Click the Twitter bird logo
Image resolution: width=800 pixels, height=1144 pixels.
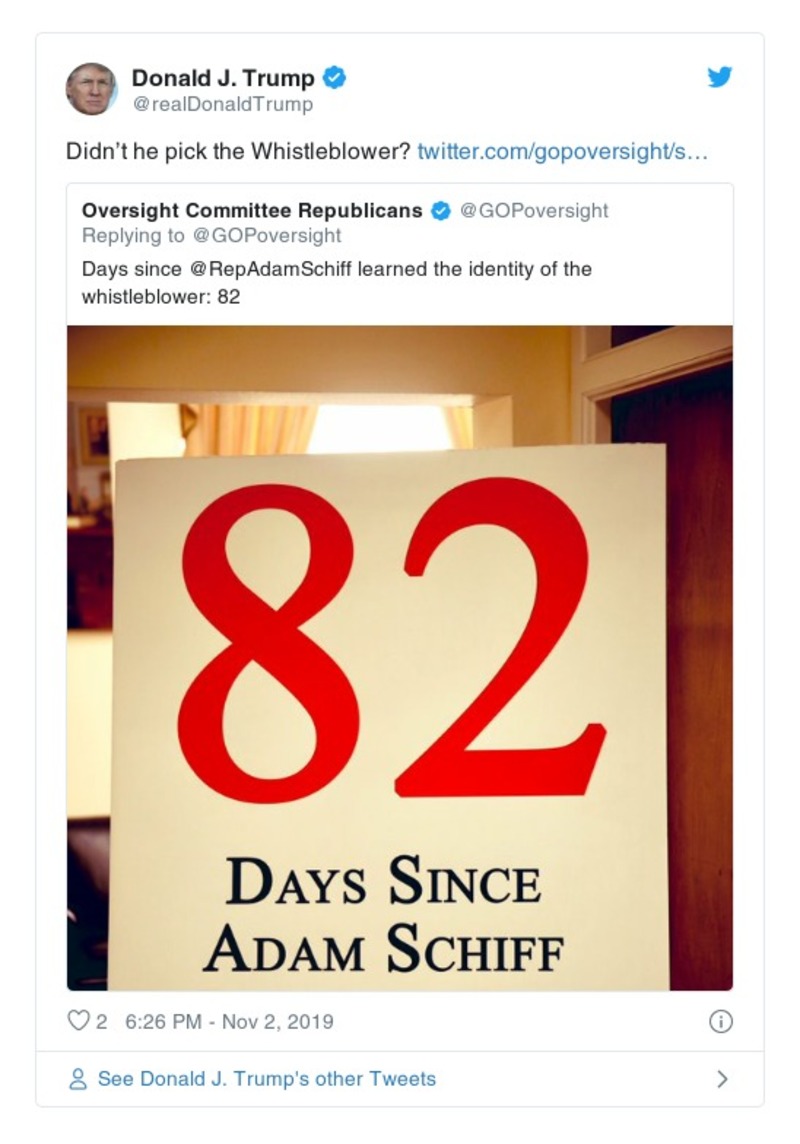coord(720,77)
